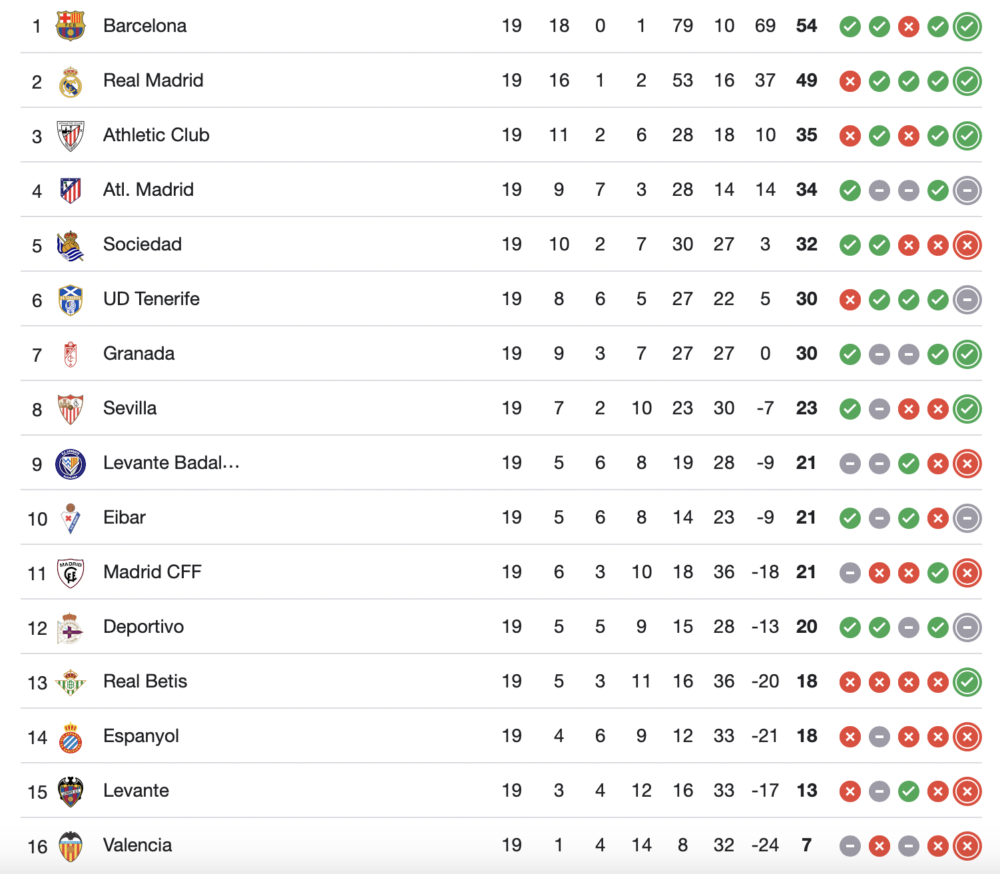Click the Athletic Club crest icon
This screenshot has width=1000, height=874.
(70, 135)
